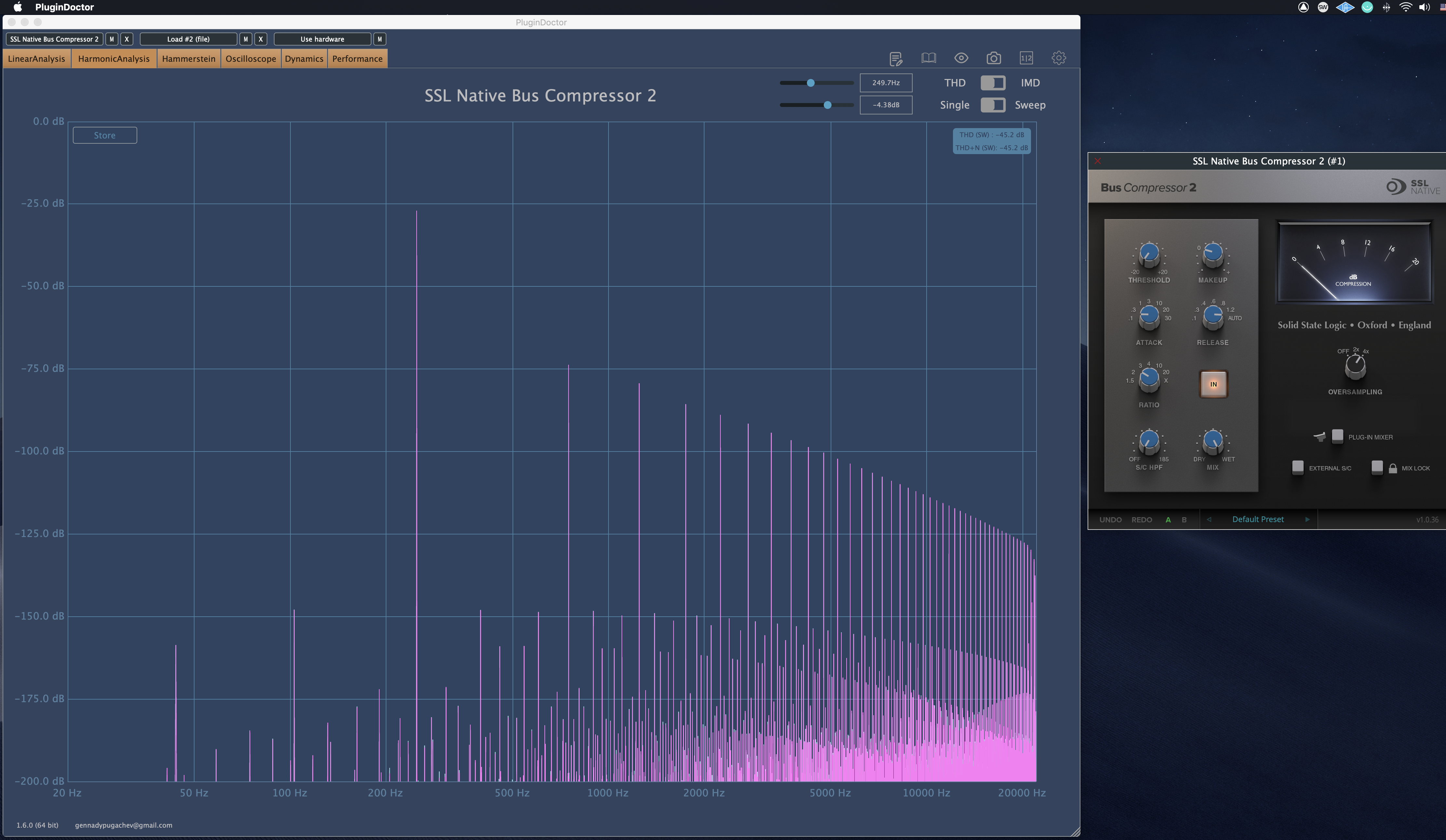Image resolution: width=1446 pixels, height=840 pixels.
Task: Click M button next to SSL compressor slot
Action: 112,39
